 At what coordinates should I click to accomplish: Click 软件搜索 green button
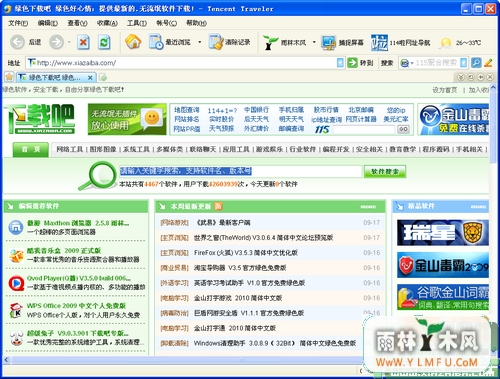pos(385,171)
